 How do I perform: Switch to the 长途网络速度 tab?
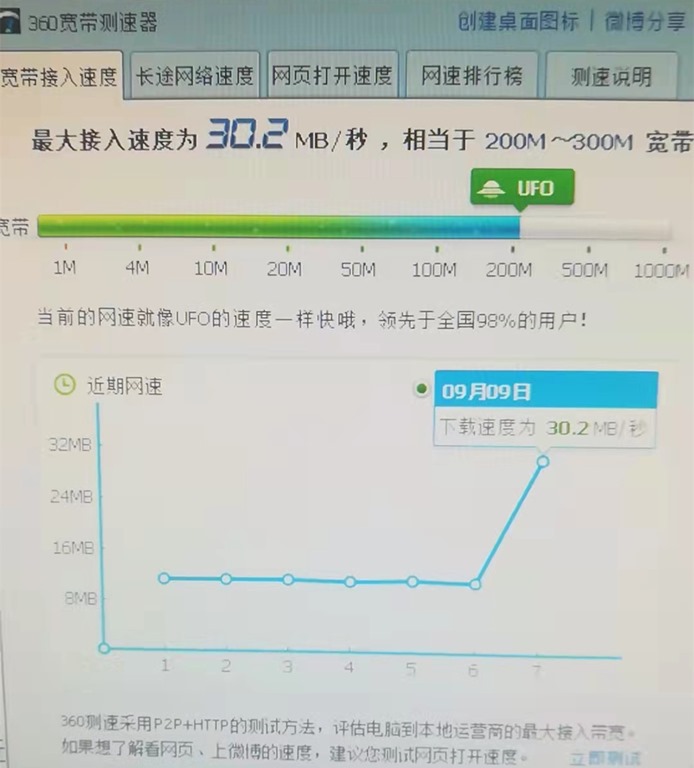click(x=195, y=76)
